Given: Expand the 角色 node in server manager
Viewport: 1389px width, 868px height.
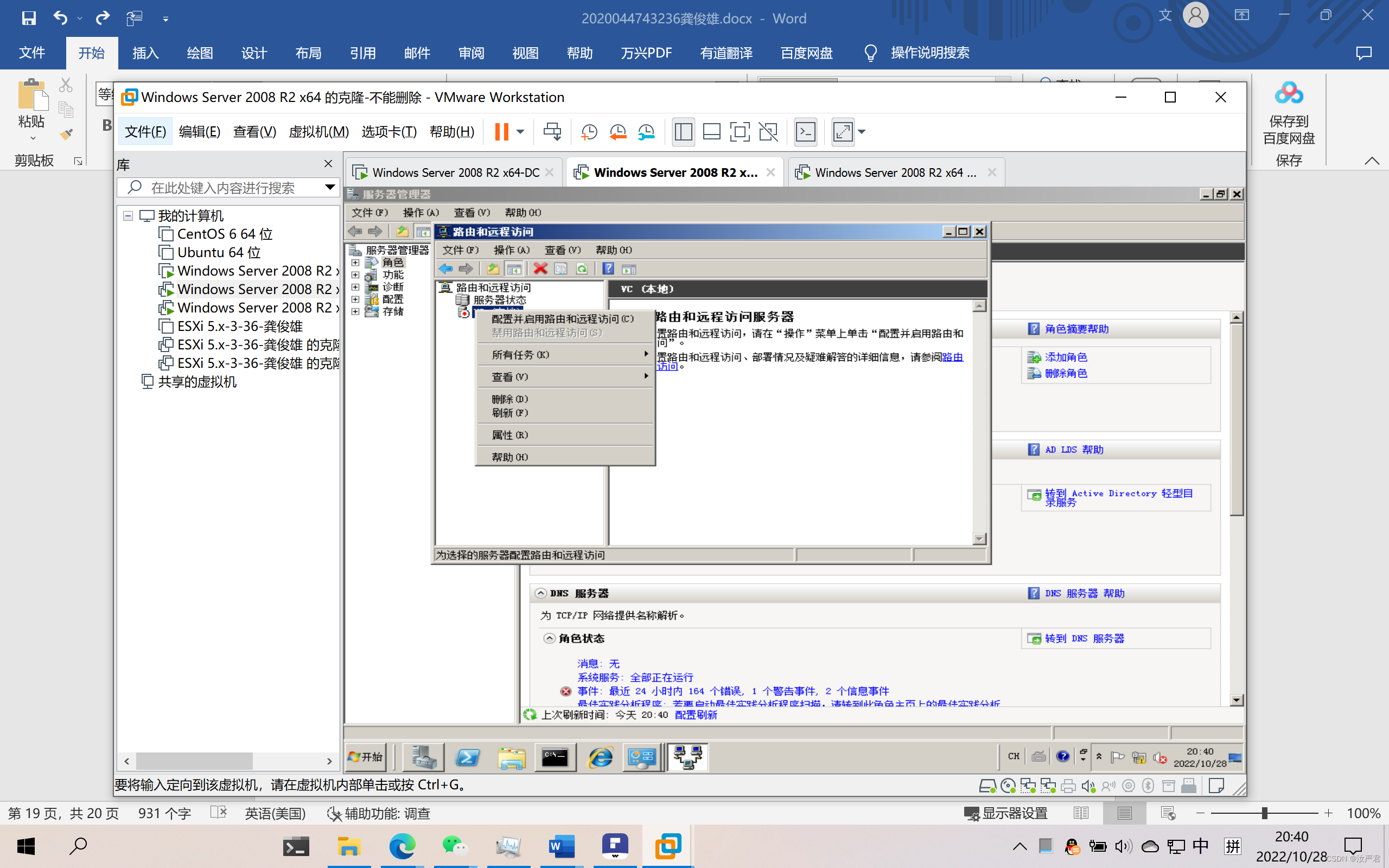Looking at the screenshot, I should point(355,263).
